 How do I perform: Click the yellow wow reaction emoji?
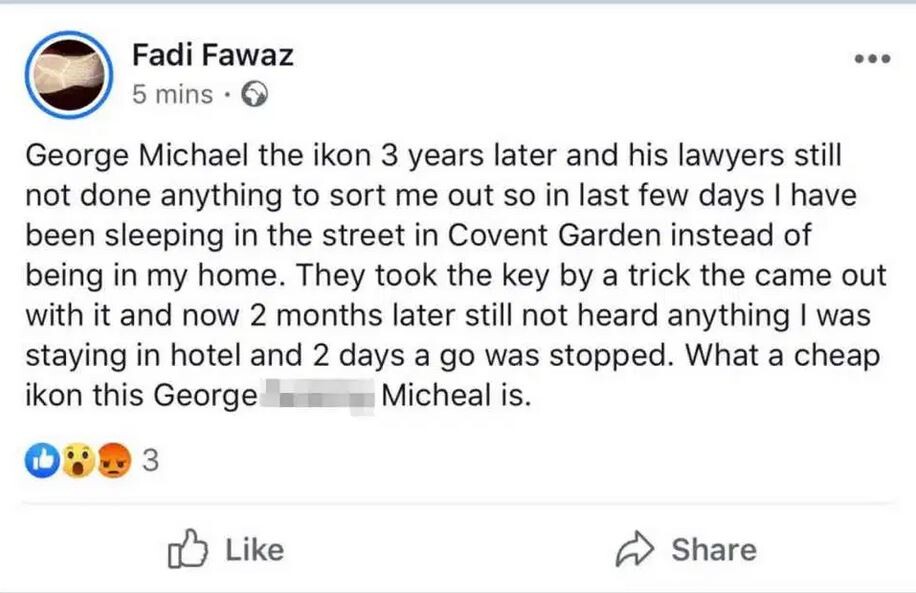[80, 461]
